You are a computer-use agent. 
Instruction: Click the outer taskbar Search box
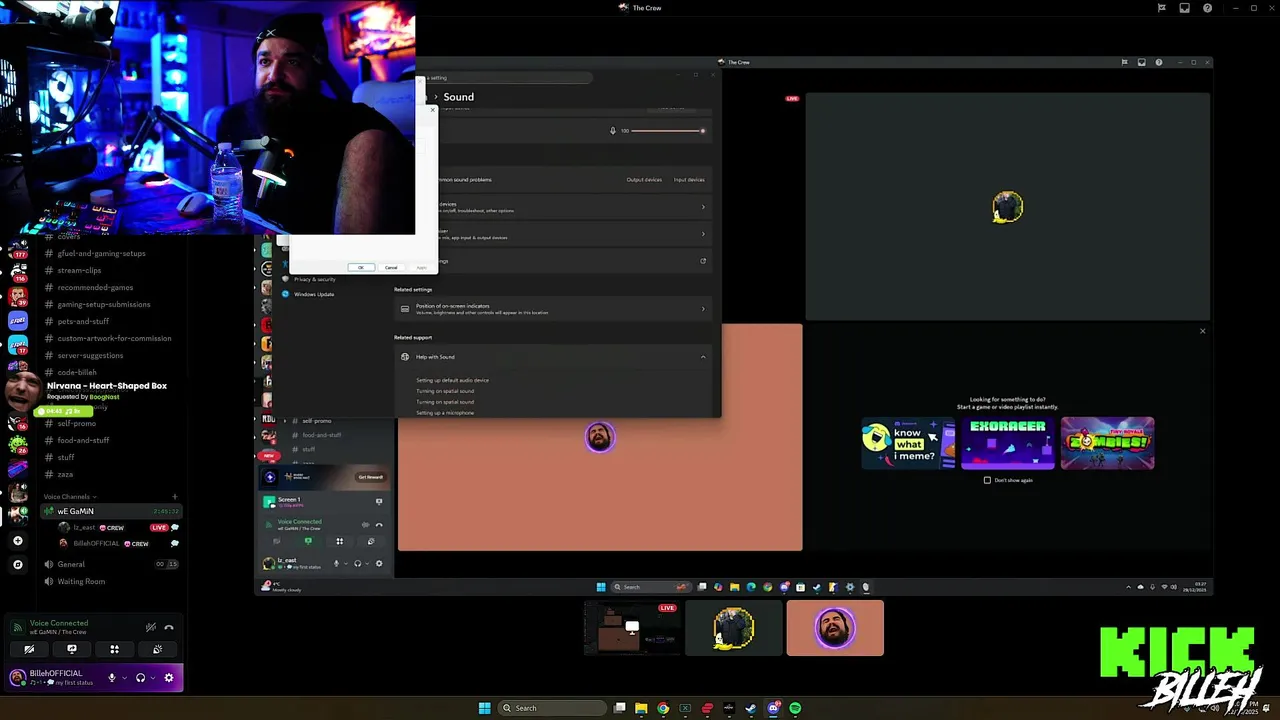coord(553,708)
